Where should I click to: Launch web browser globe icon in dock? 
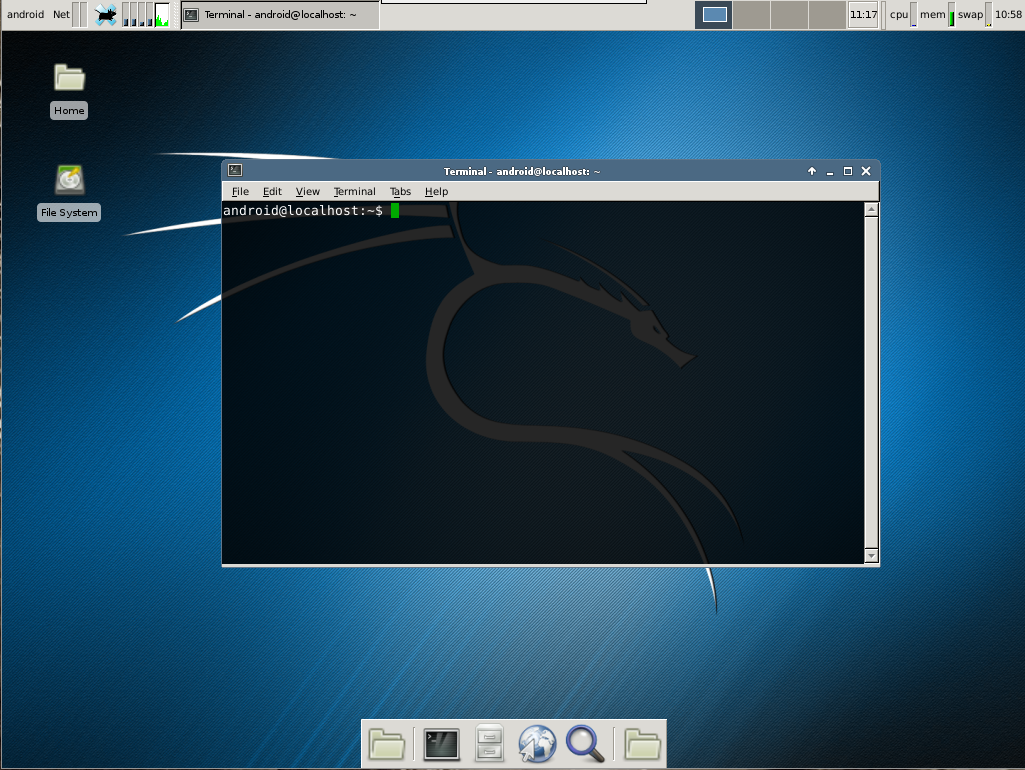coord(537,744)
